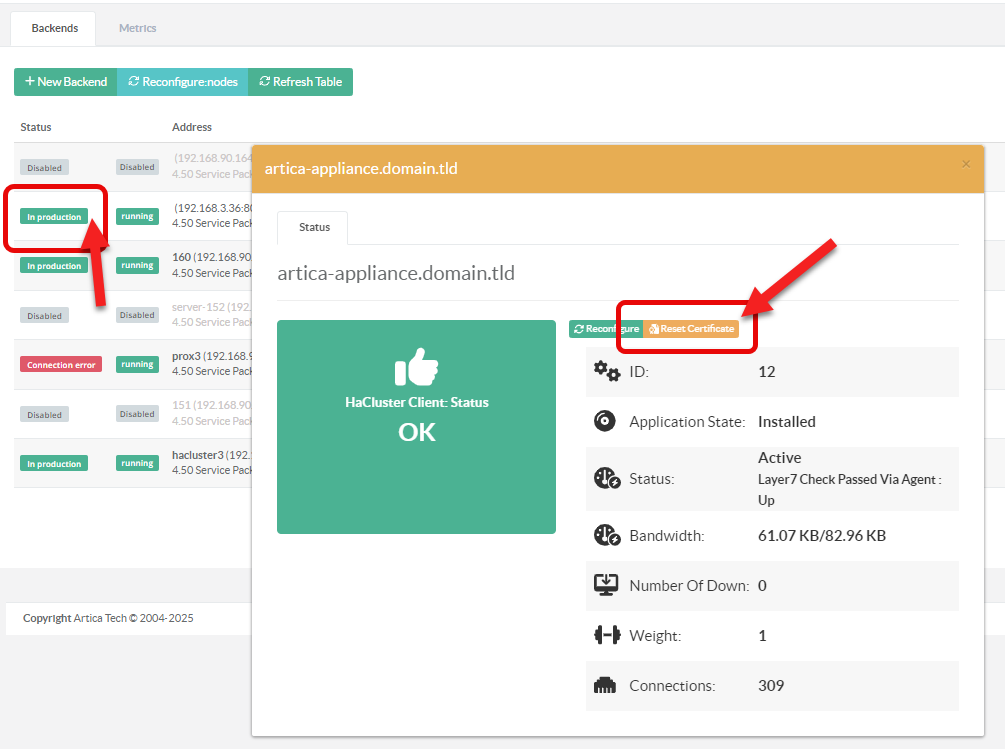Screen dimensions: 1005x749
Task: Click the ethernet port icon beside Connections
Action: point(606,686)
